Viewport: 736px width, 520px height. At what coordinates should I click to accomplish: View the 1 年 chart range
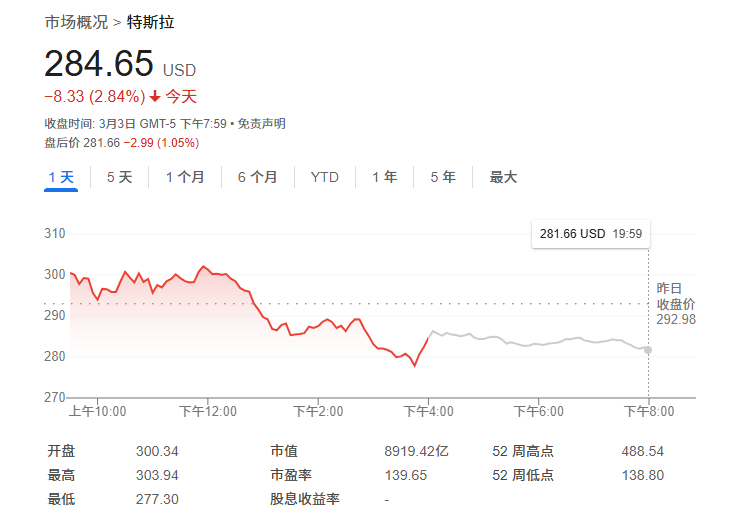(384, 177)
